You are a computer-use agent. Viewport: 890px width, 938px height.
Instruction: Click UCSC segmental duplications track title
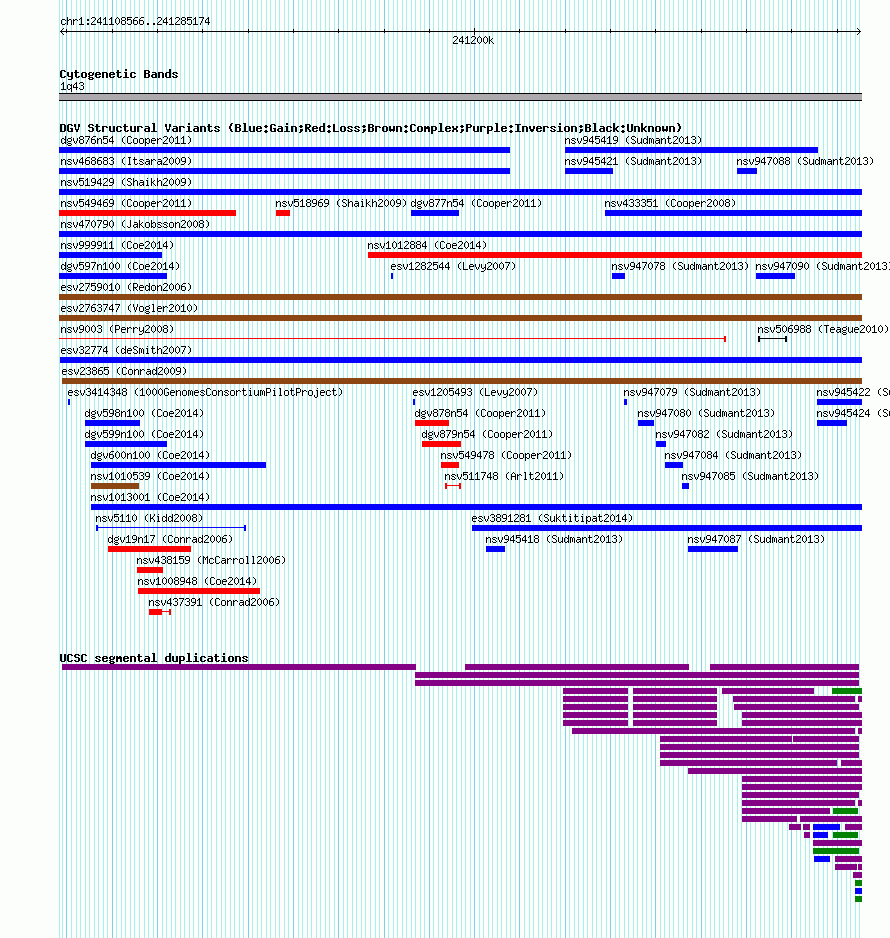(154, 657)
